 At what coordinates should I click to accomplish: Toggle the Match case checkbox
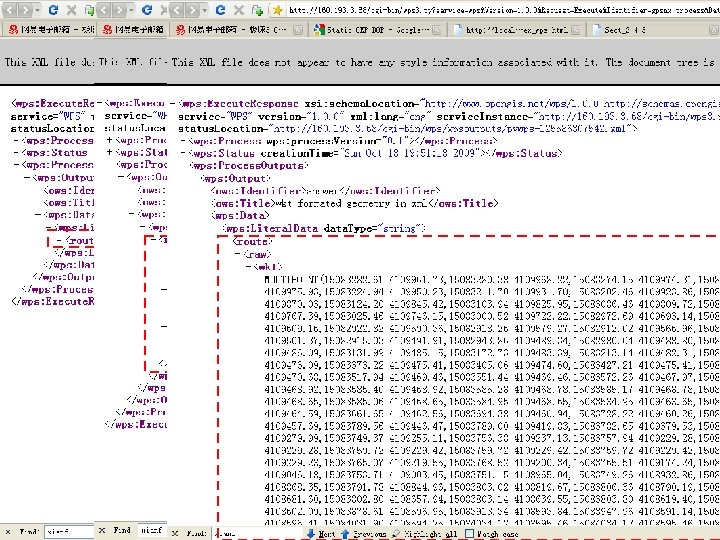click(x=469, y=534)
